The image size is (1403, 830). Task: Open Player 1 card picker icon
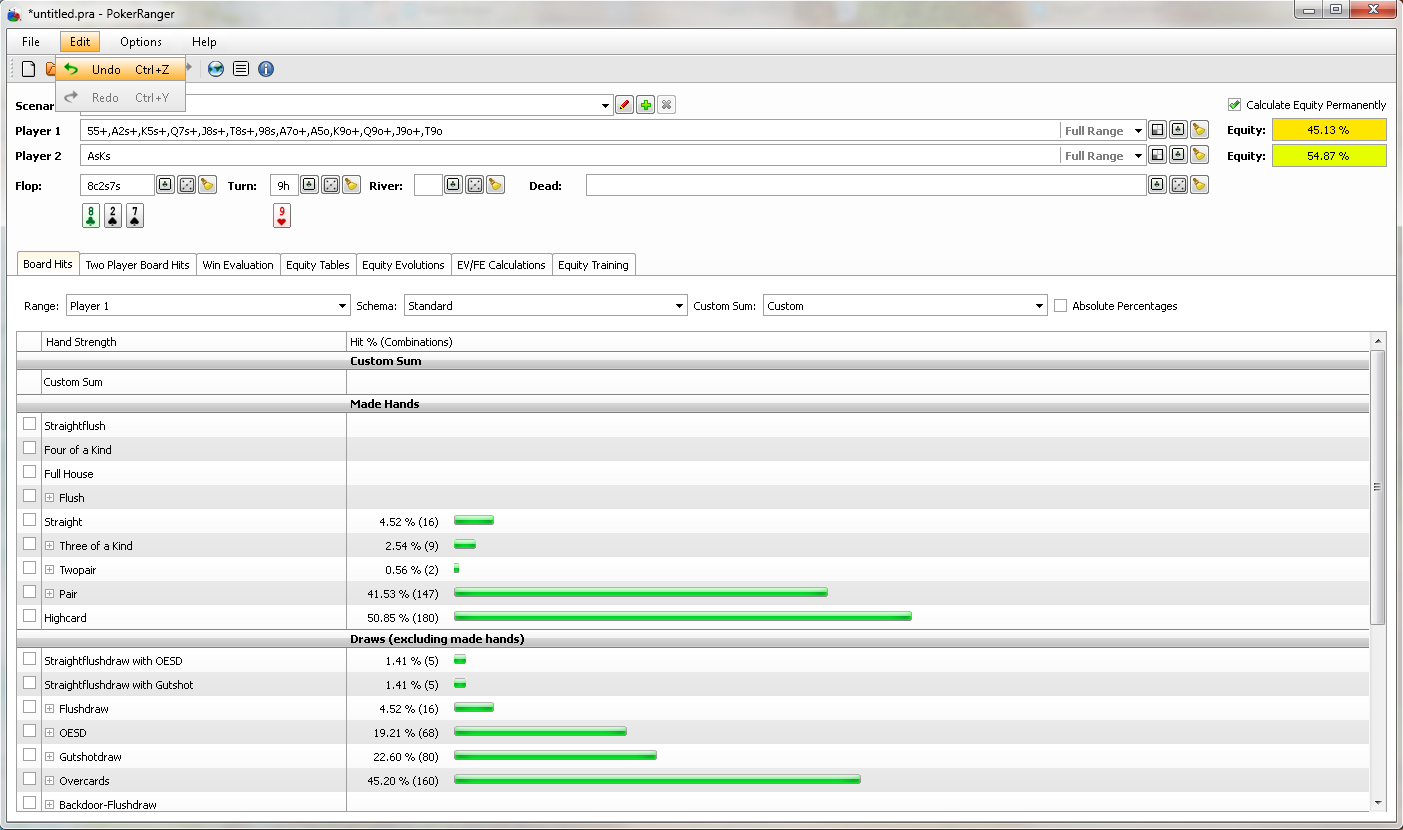[1178, 130]
